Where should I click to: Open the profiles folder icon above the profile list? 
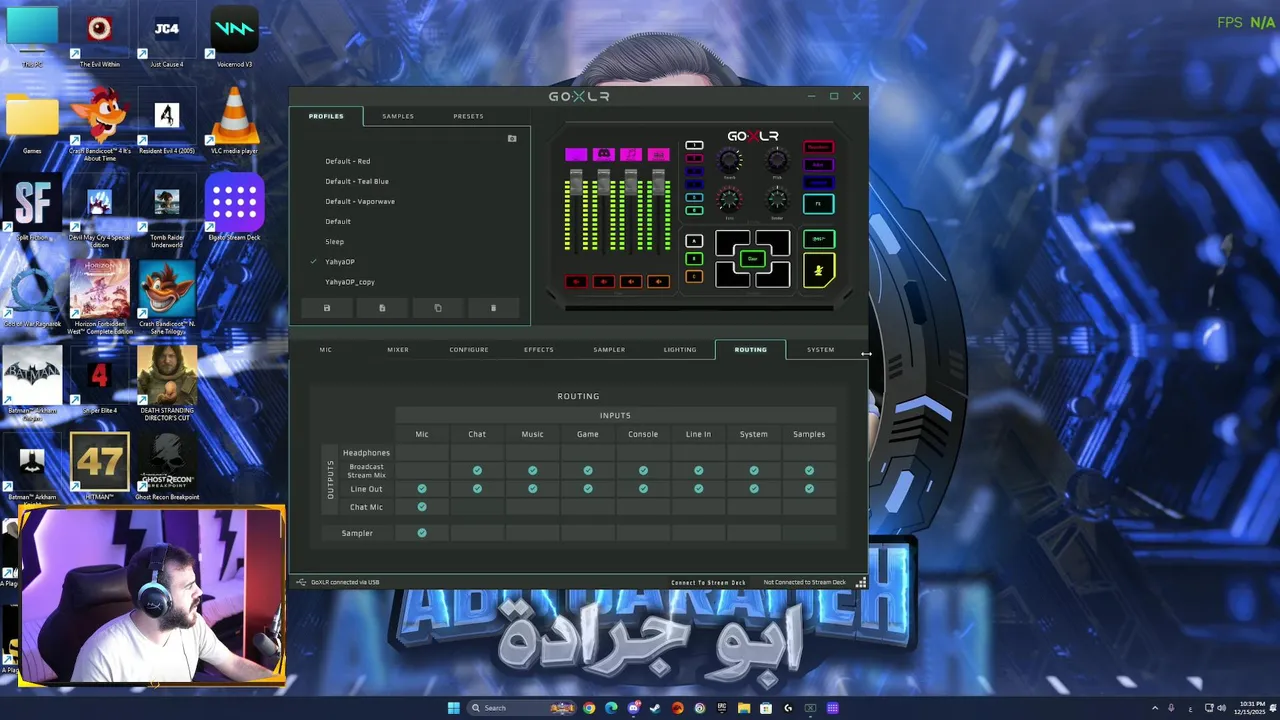click(x=512, y=139)
